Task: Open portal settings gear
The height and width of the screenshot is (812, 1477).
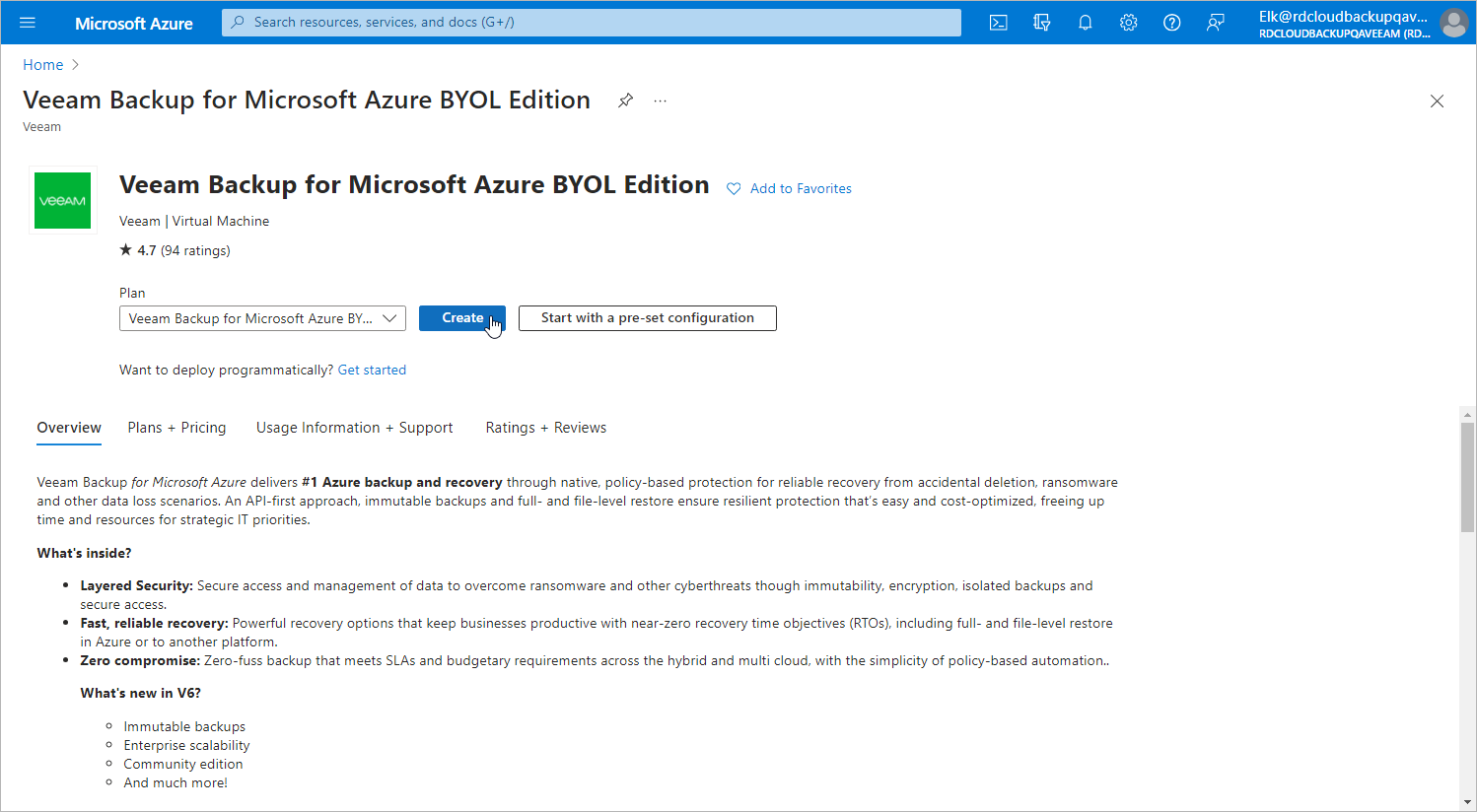Action: [1128, 23]
